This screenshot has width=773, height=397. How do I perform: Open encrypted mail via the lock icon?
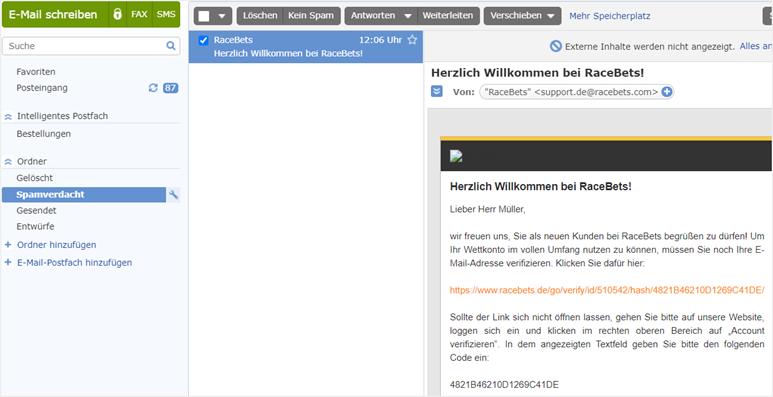click(x=117, y=15)
